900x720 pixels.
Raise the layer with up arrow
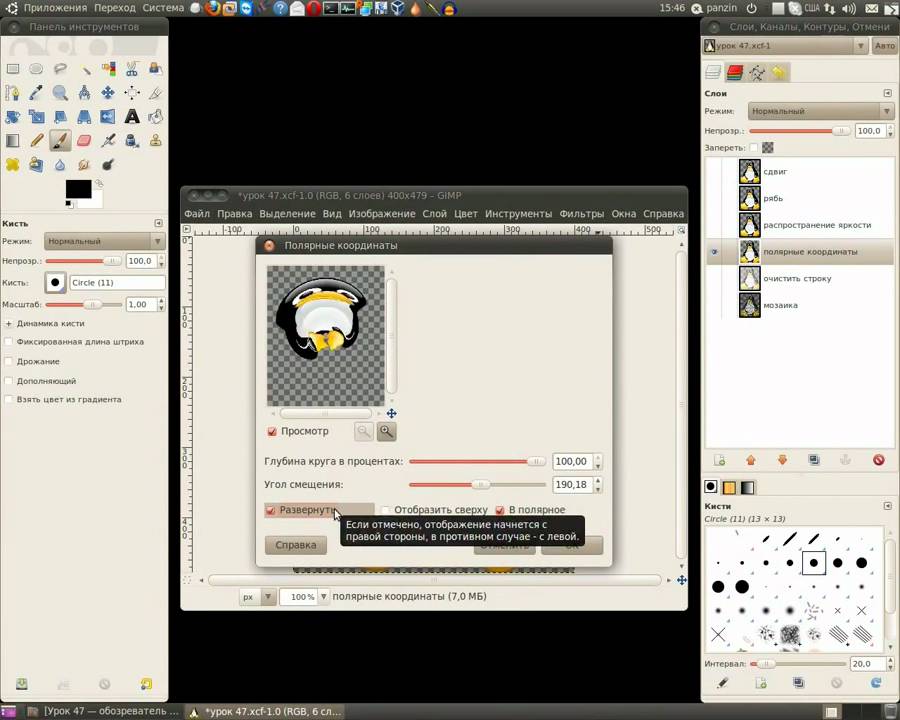751,460
